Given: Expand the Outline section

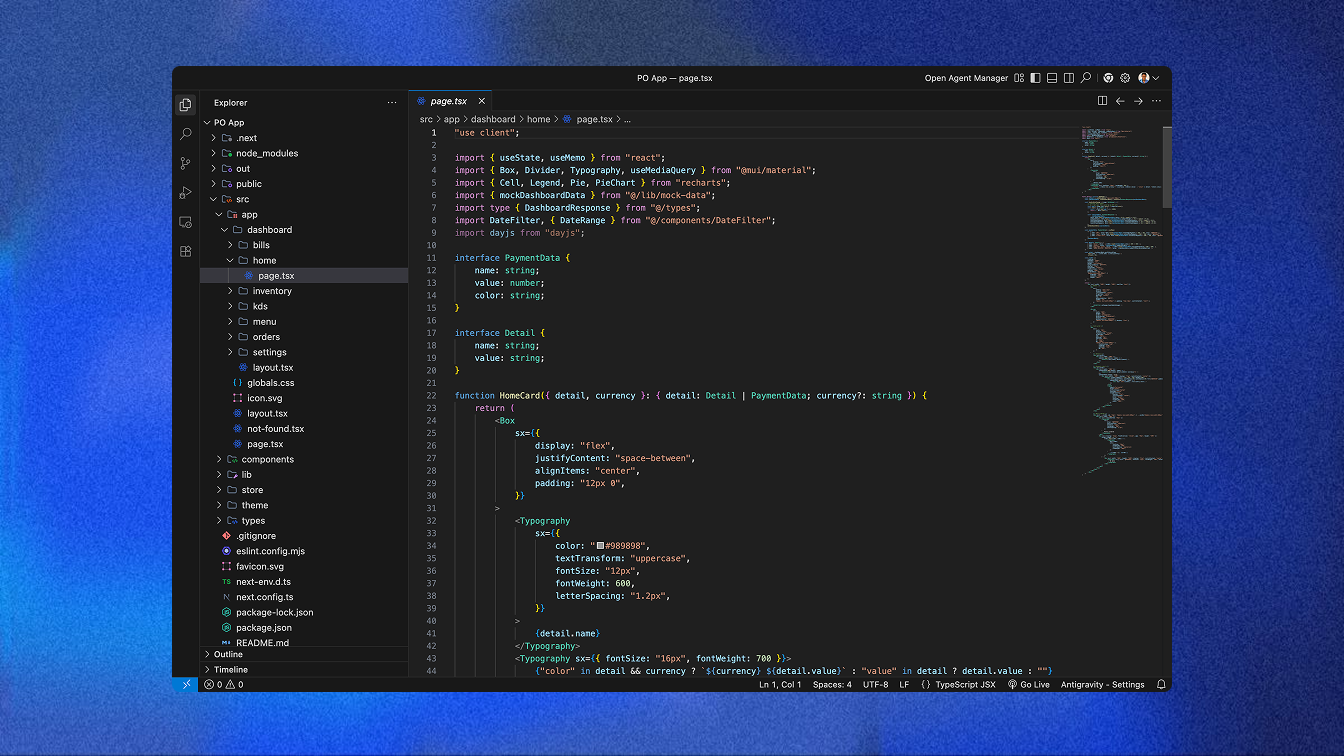Looking at the screenshot, I should click(304, 654).
